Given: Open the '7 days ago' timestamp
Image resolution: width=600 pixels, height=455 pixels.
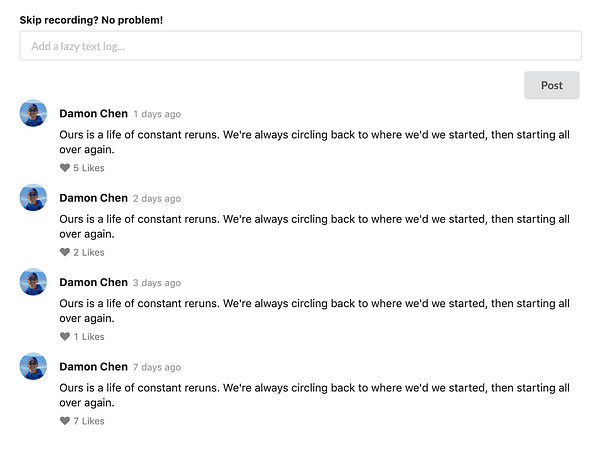Looking at the screenshot, I should [x=157, y=367].
